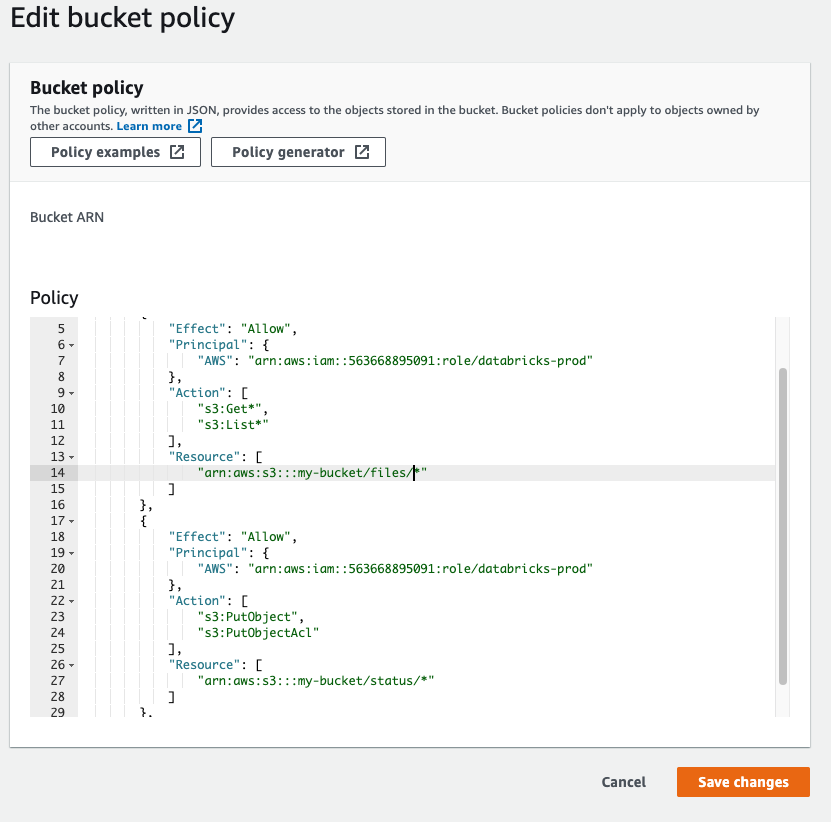831x822 pixels.
Task: Launch the Policy generator button label
Action: (x=288, y=153)
